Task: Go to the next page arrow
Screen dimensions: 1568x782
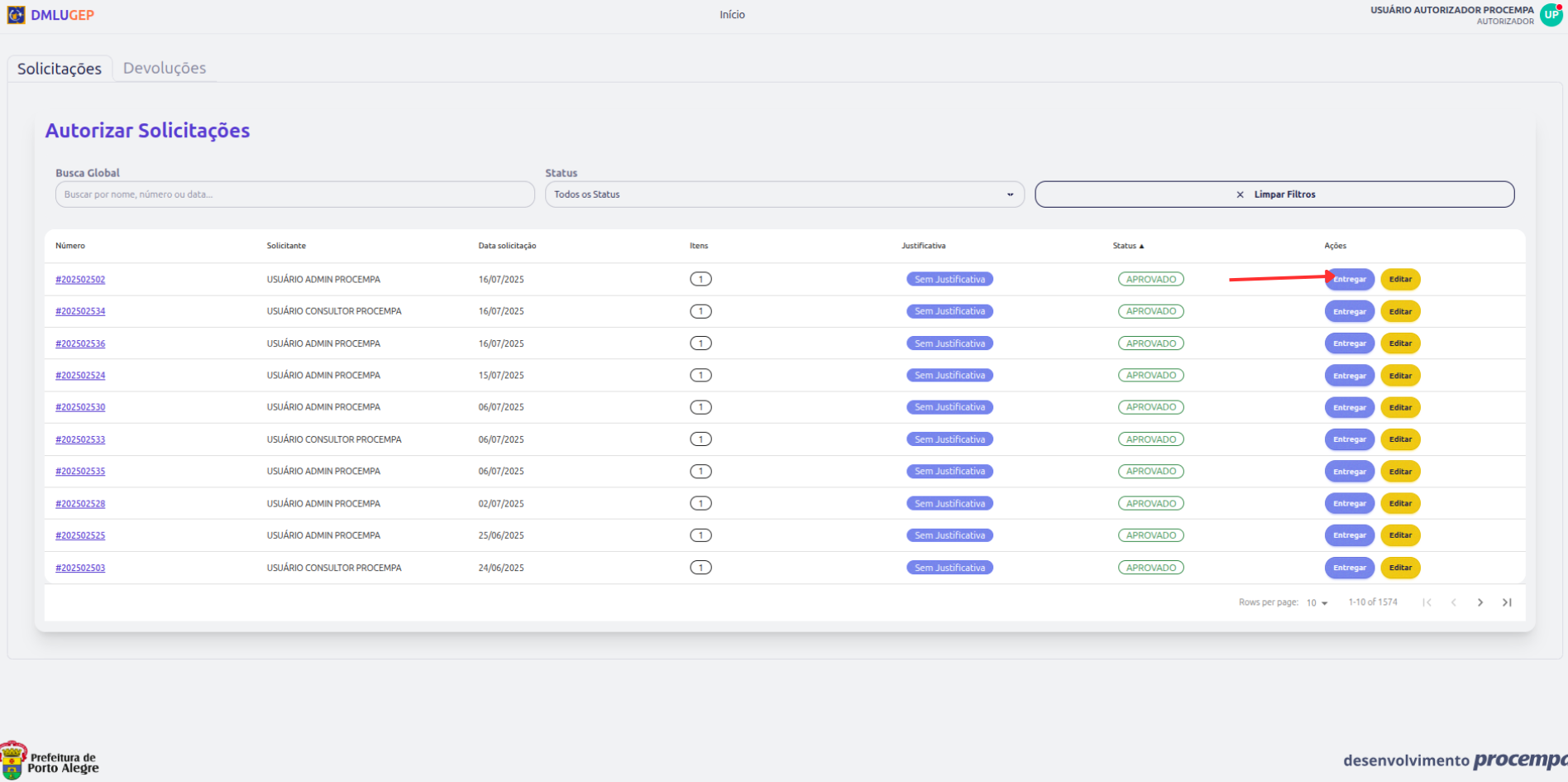Action: click(x=1480, y=602)
